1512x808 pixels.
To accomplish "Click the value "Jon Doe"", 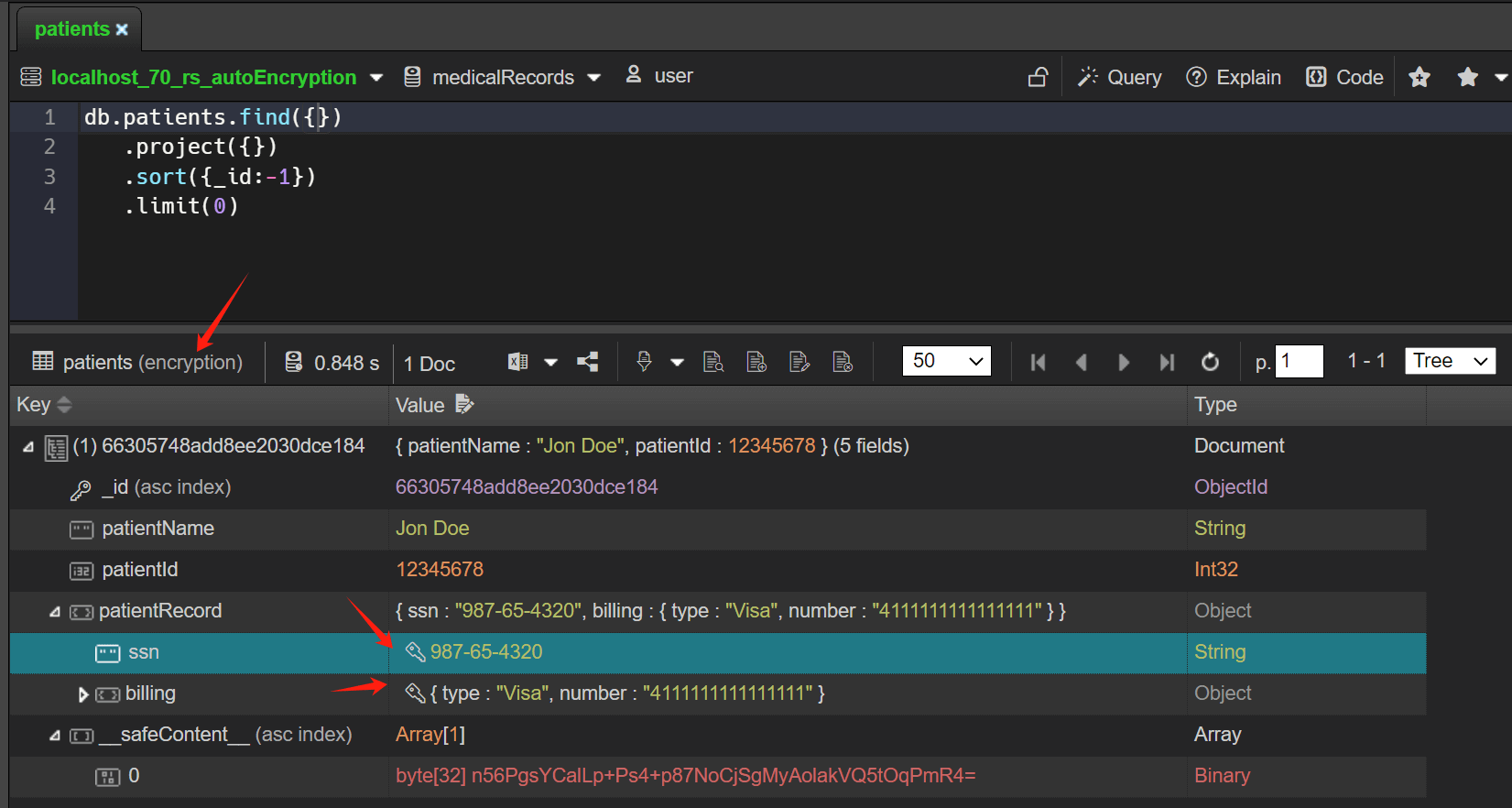I will (432, 529).
